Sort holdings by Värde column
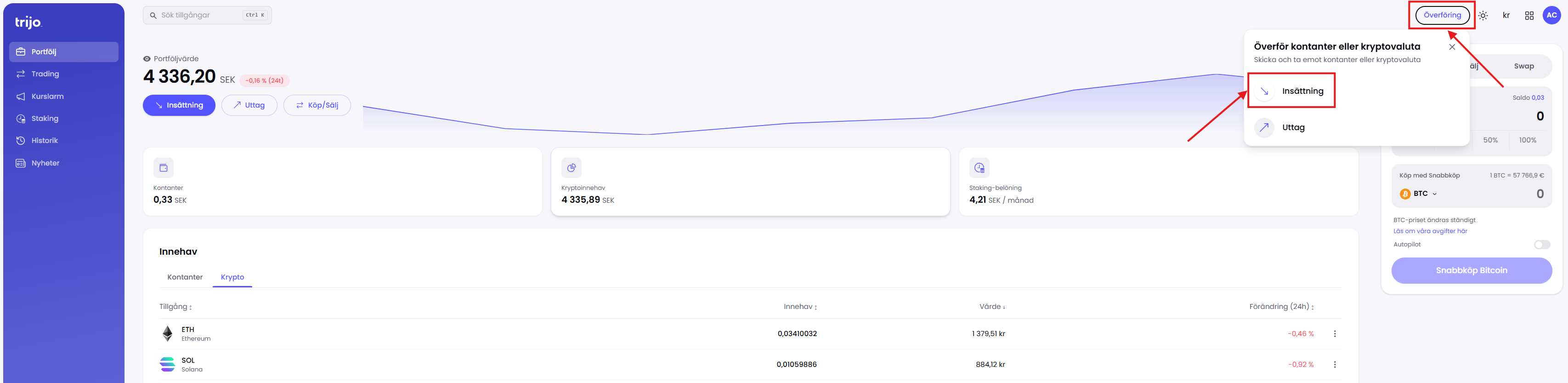The height and width of the screenshot is (383, 1568). (x=992, y=307)
